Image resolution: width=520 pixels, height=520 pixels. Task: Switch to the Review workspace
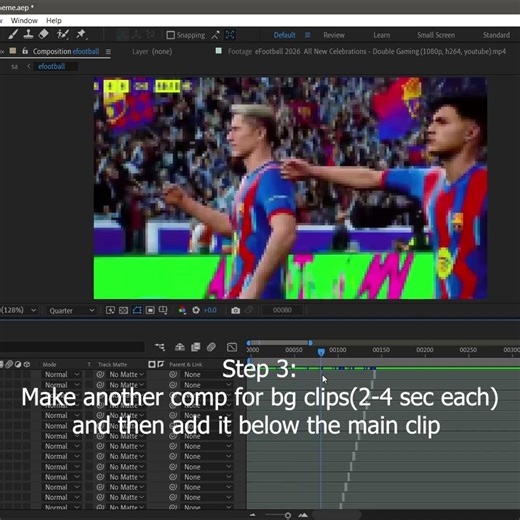click(x=334, y=35)
